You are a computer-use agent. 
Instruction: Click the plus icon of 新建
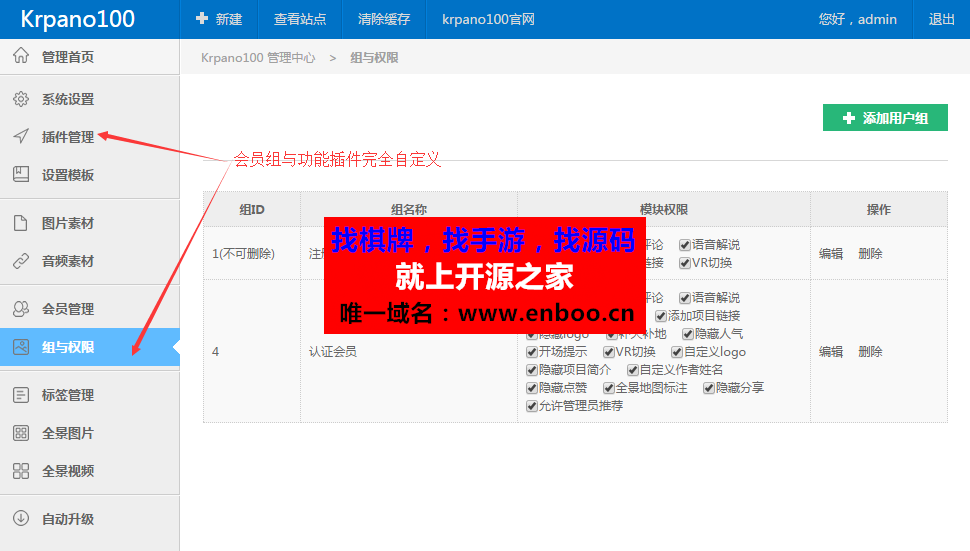pos(202,19)
